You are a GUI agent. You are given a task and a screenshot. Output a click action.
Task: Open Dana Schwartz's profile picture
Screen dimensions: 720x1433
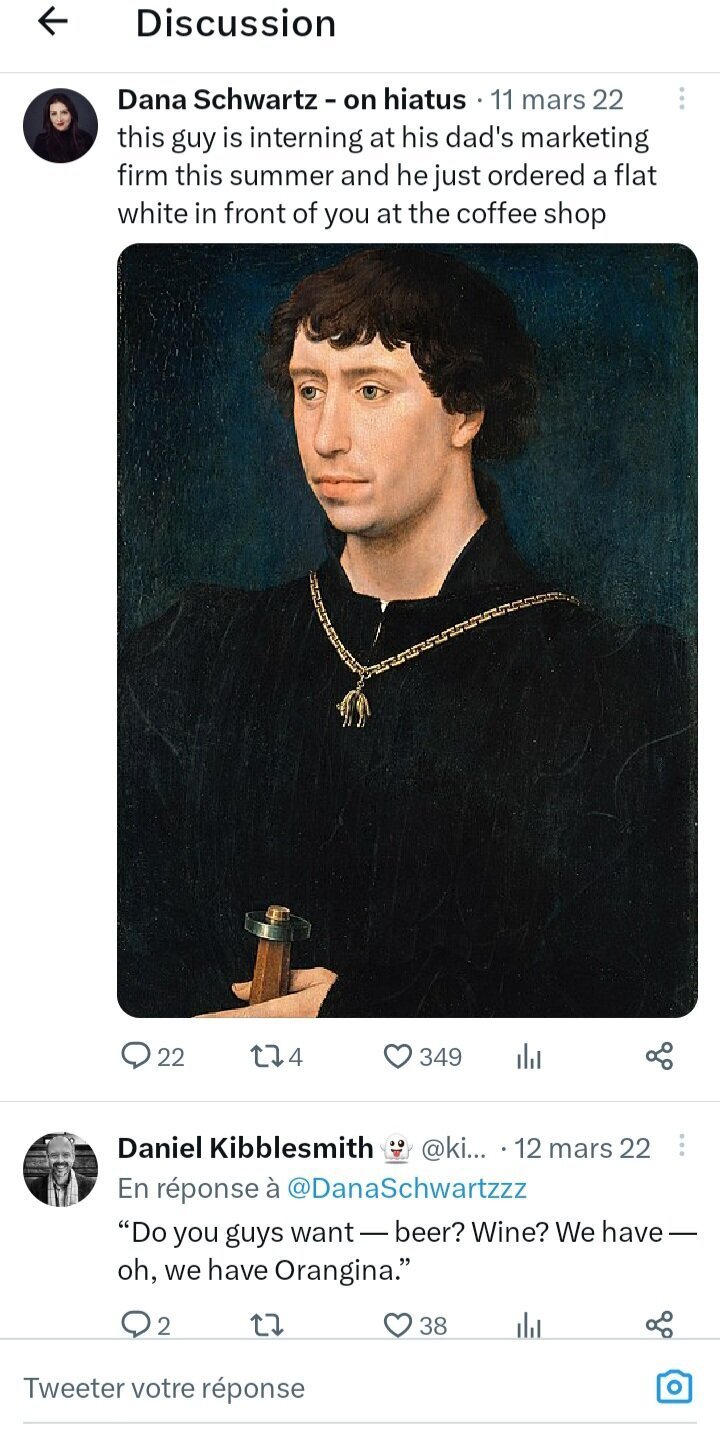[60, 126]
